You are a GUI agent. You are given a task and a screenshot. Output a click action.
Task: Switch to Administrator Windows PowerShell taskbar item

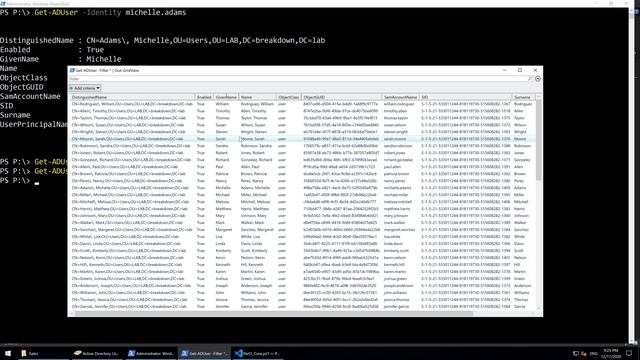(151, 353)
